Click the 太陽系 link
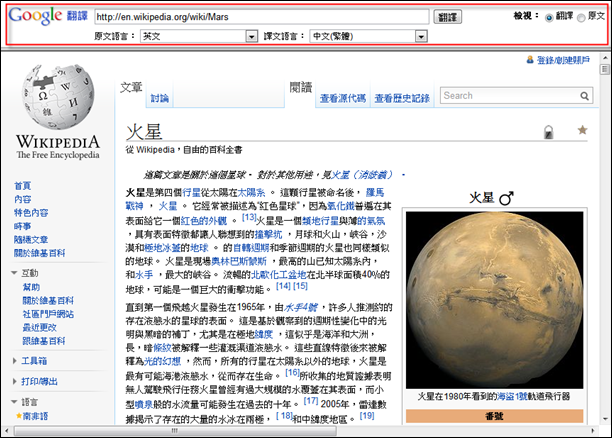Viewport: 612px width, 438px height. tap(251, 192)
